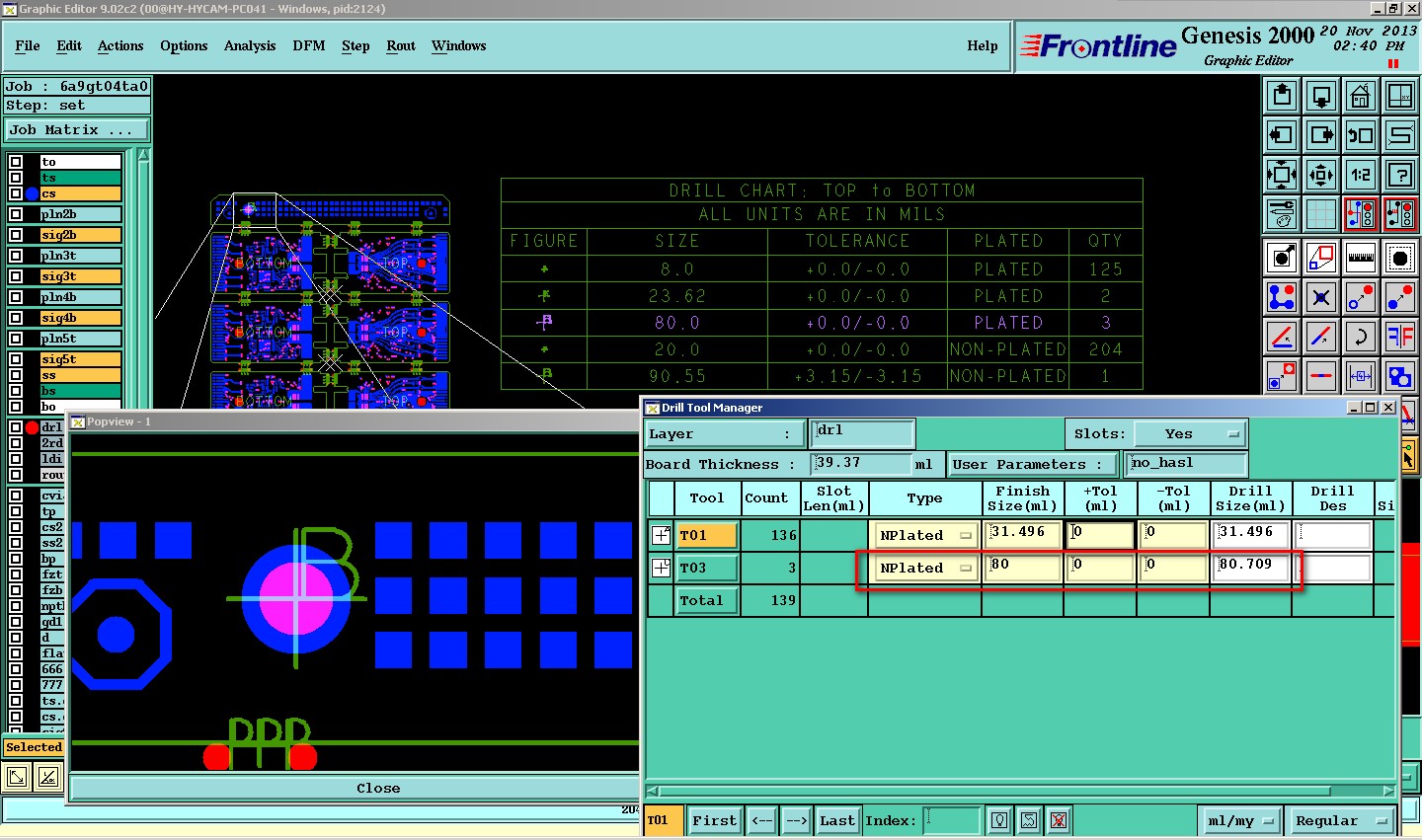Click the pan-left arrow icon
The height and width of the screenshot is (840, 1422).
pos(1282,135)
